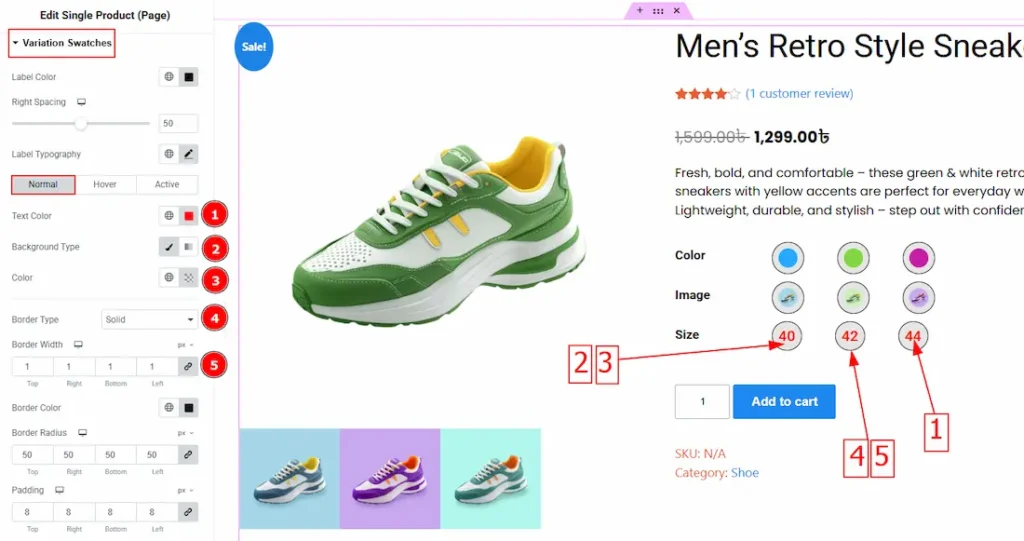Click the link values icon for Padding
The image size is (1024, 541).
(x=188, y=511)
